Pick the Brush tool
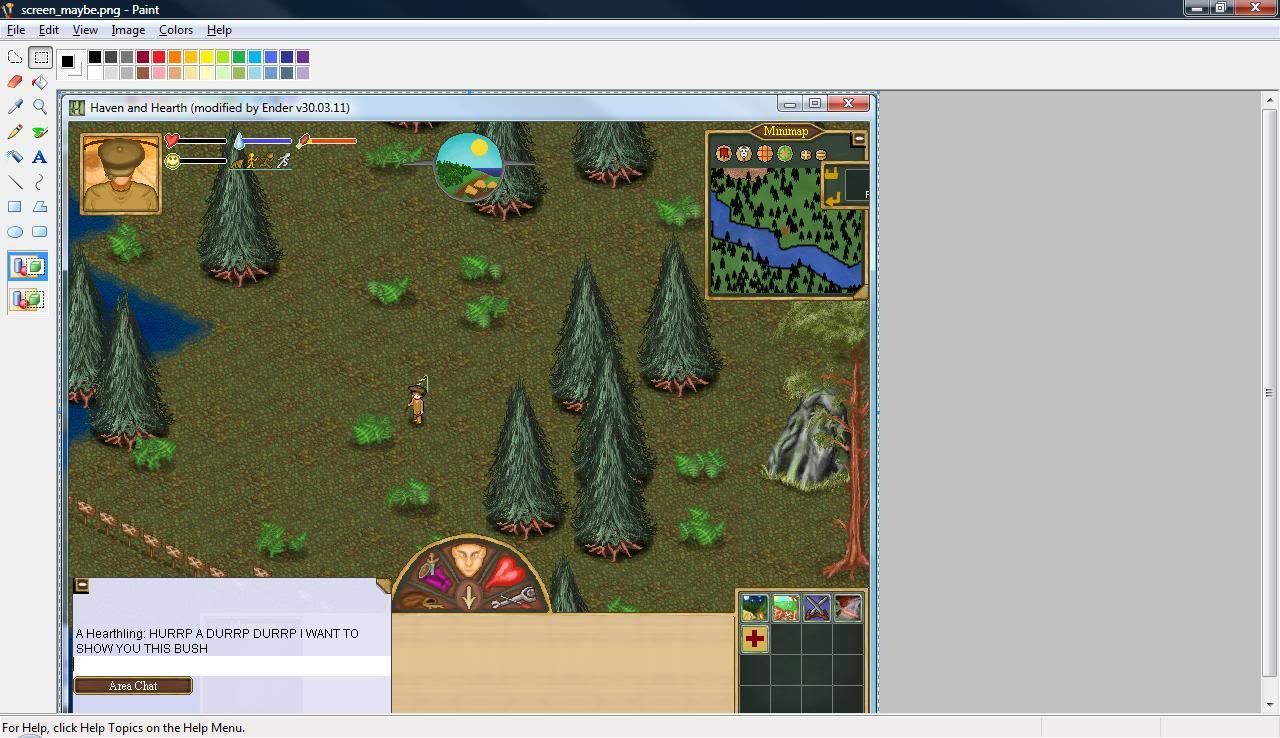The image size is (1280, 738). point(40,132)
